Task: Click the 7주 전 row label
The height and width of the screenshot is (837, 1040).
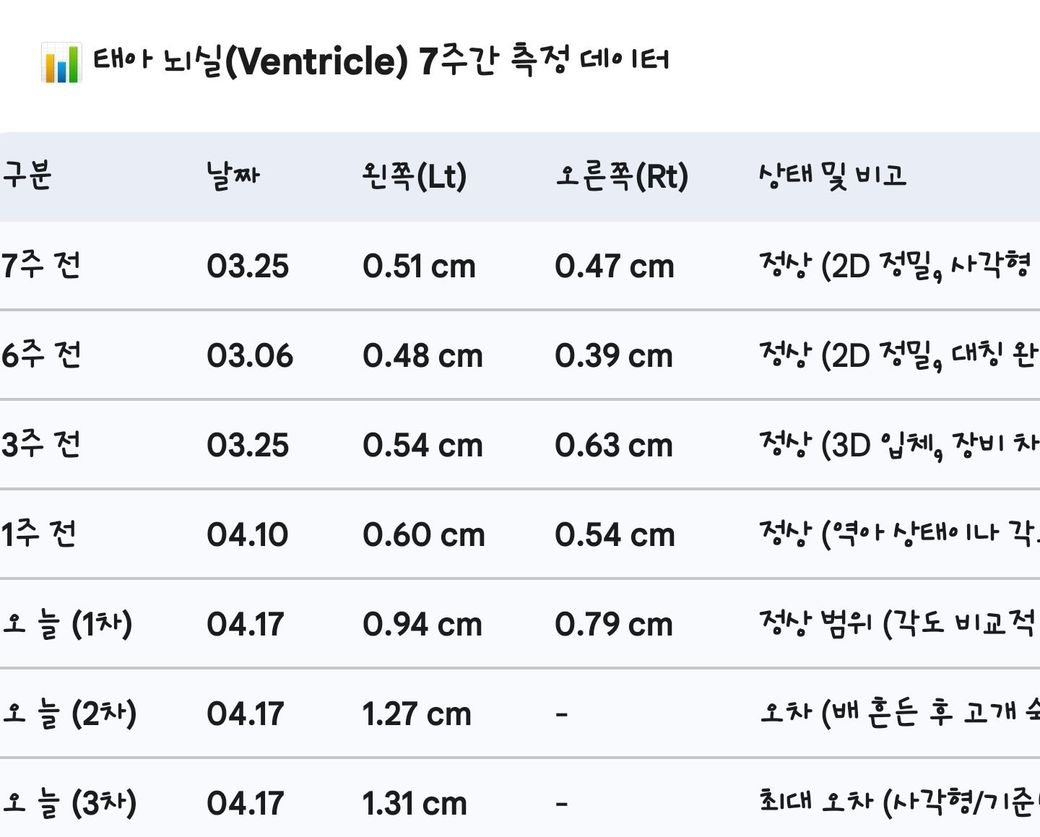Action: [x=41, y=266]
